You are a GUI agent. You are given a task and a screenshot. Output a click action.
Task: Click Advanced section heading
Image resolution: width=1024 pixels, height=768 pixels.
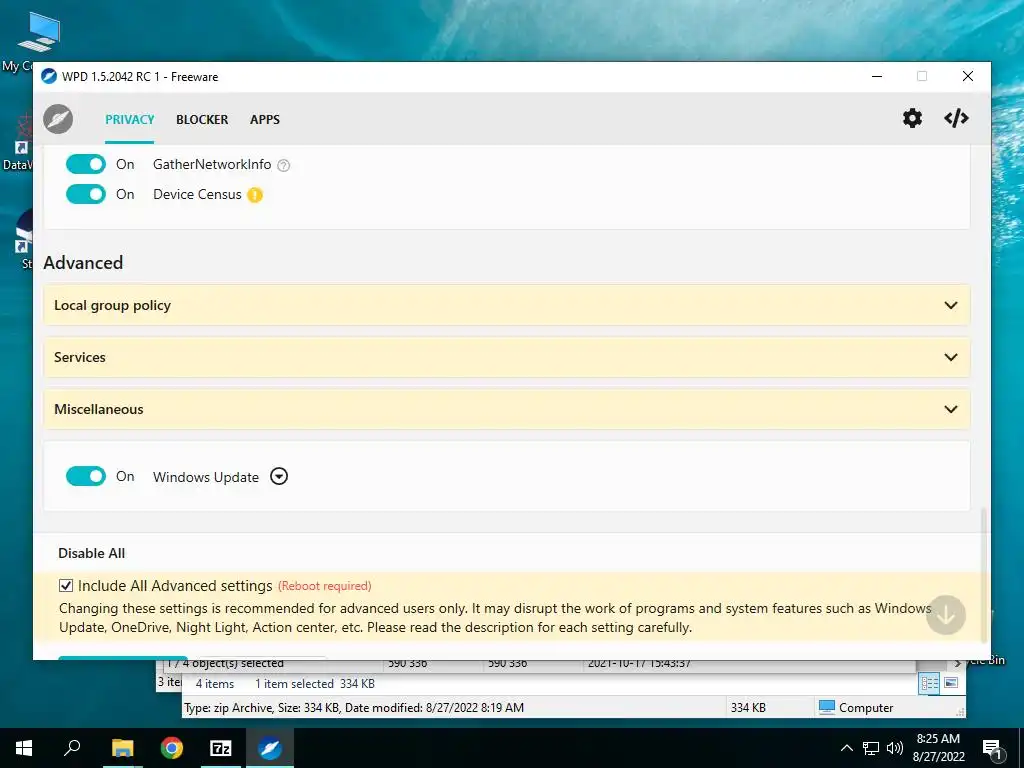[x=83, y=263]
